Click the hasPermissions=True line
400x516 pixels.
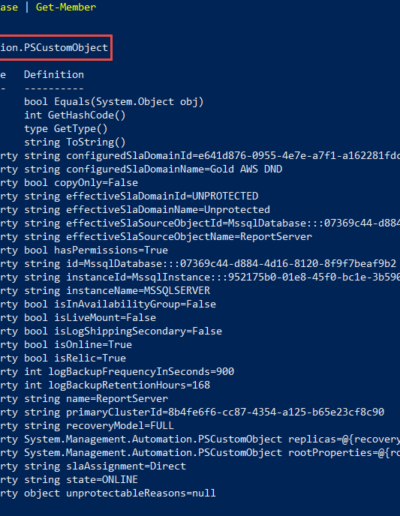tap(96, 250)
